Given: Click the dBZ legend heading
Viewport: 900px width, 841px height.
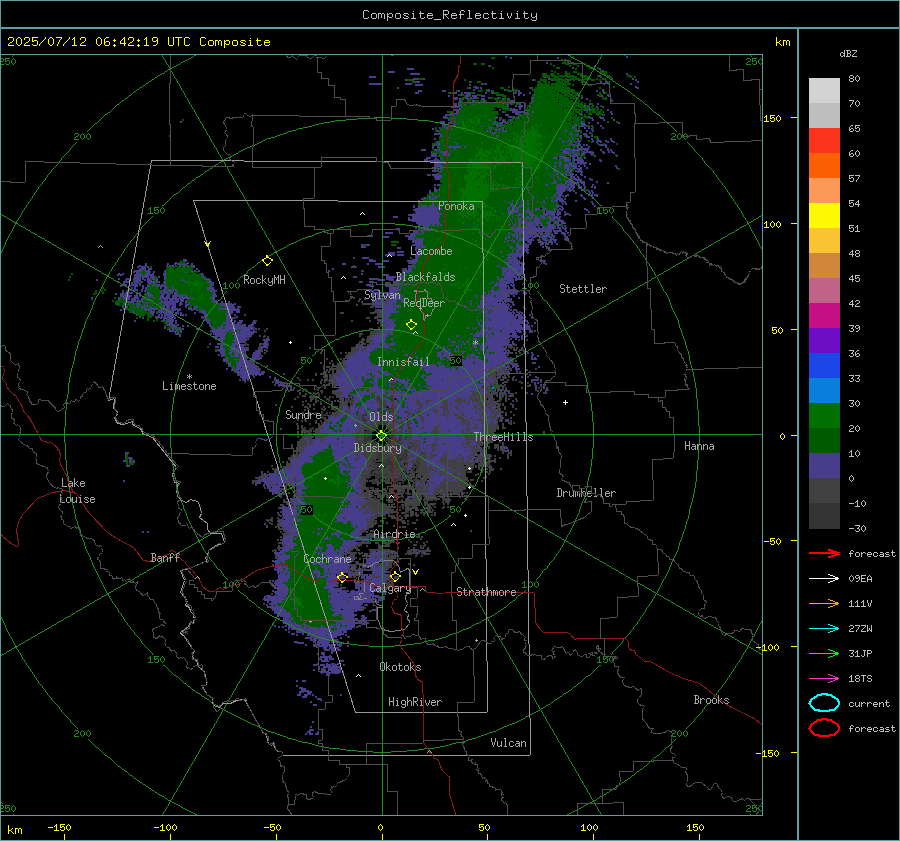Looking at the screenshot, I should click(x=848, y=54).
